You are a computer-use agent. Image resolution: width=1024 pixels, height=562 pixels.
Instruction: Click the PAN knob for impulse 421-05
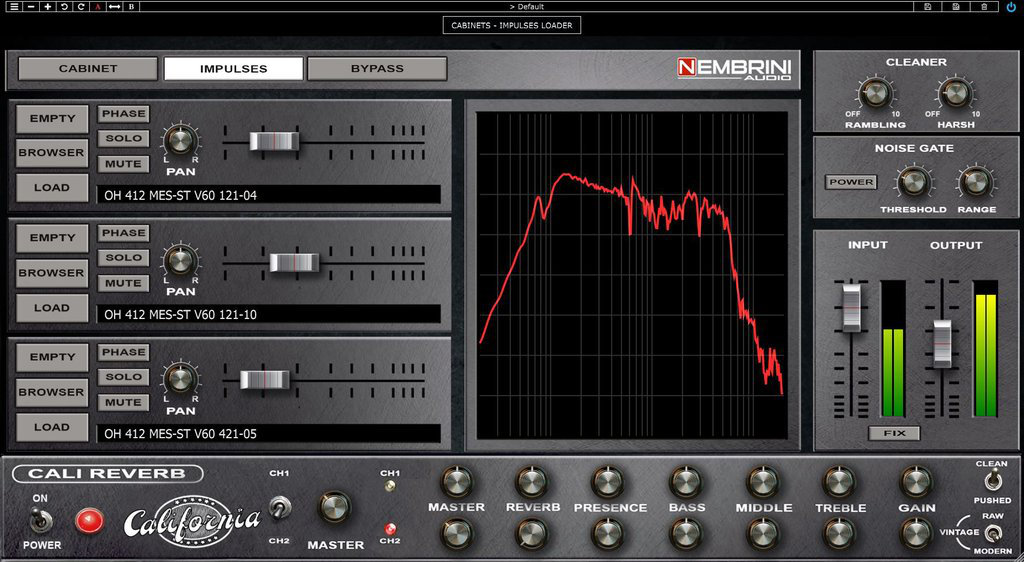pyautogui.click(x=180, y=379)
